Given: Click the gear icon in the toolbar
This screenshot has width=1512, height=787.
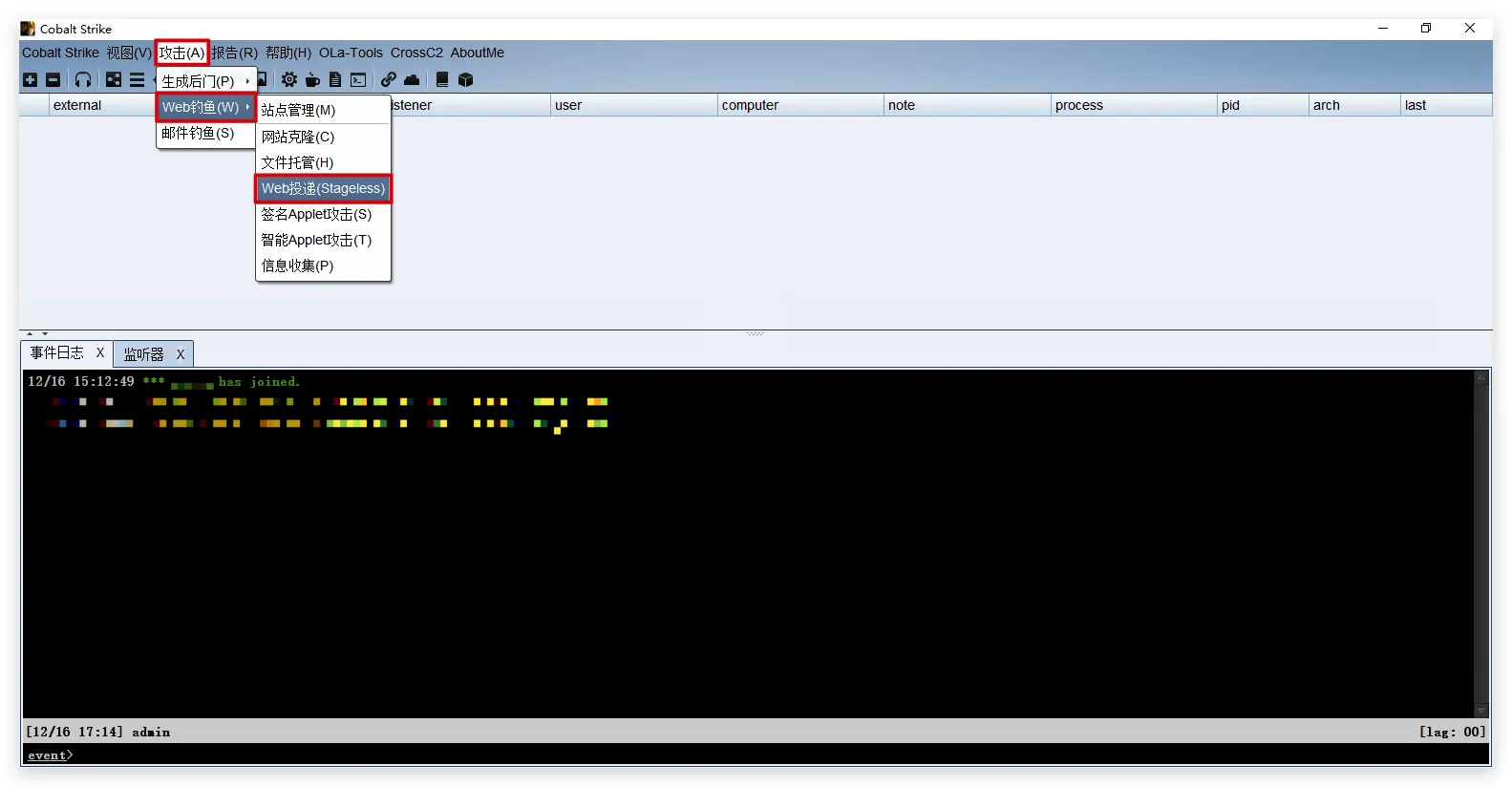Looking at the screenshot, I should click(288, 80).
